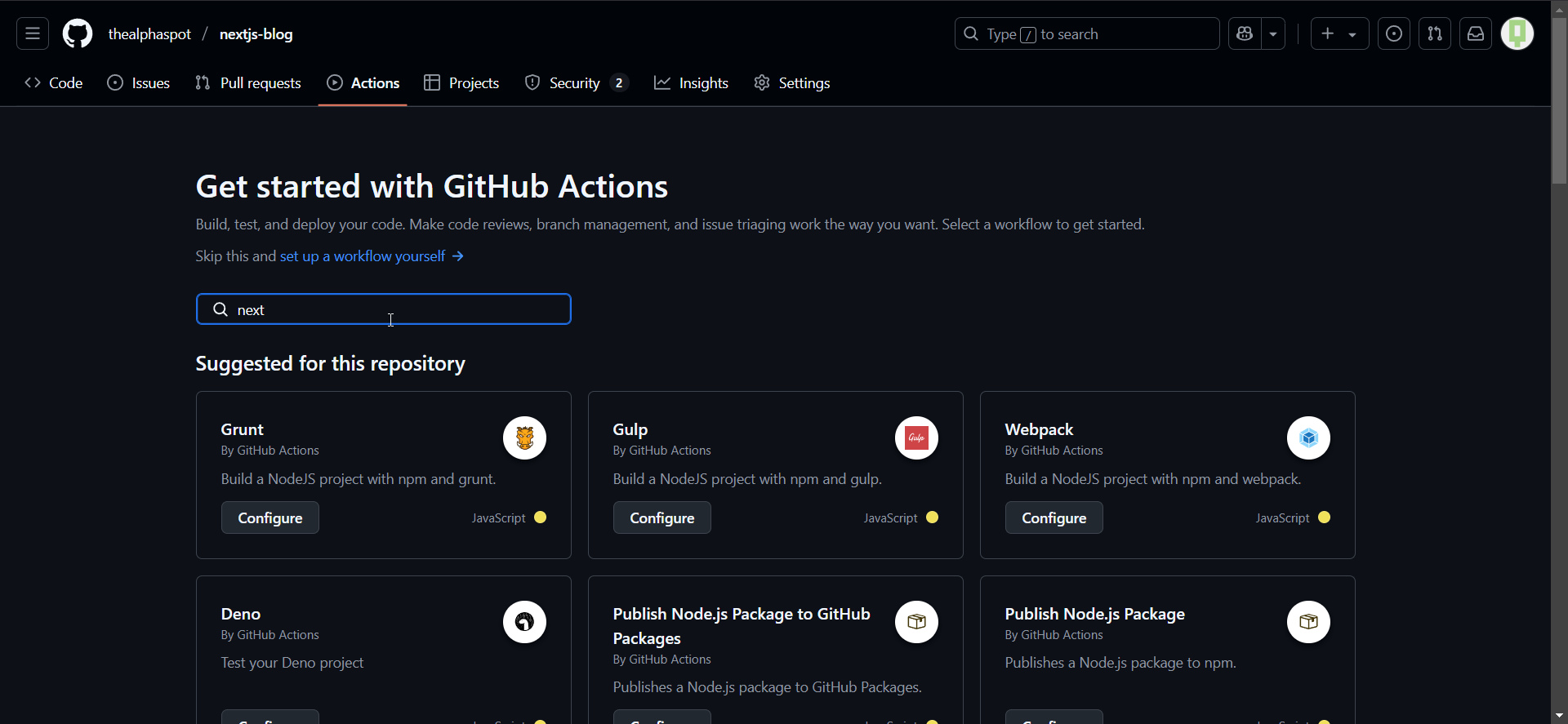Configure the Grunt workflow

point(270,517)
